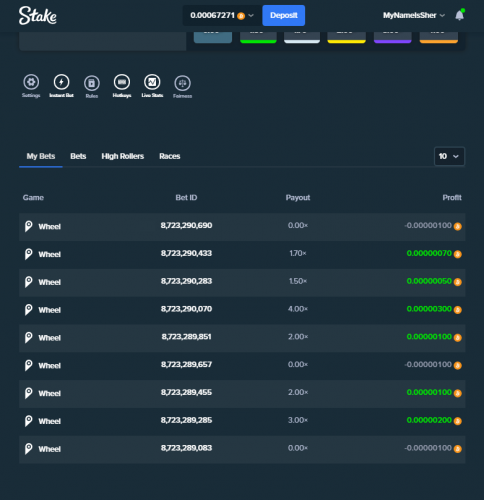The image size is (484, 500).
Task: Open the notifications bell
Action: [460, 15]
